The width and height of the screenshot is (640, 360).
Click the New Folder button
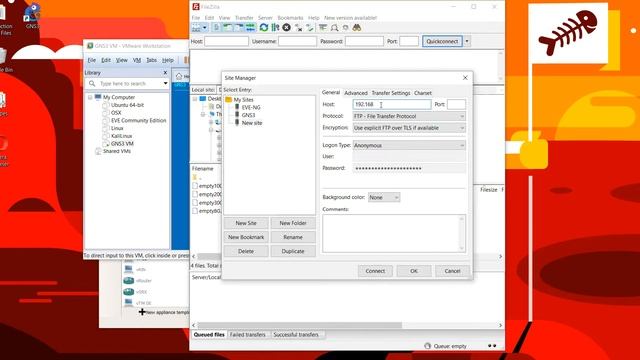point(293,223)
